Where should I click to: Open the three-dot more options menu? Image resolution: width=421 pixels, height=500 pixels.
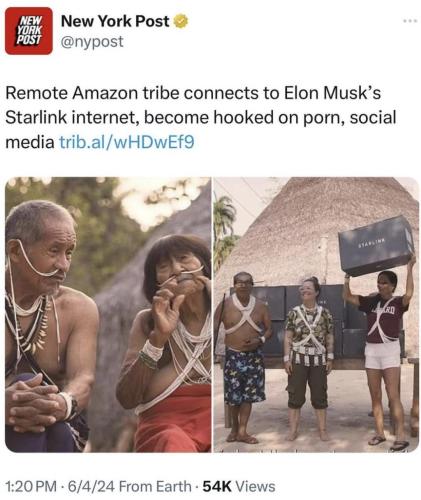tap(410, 21)
